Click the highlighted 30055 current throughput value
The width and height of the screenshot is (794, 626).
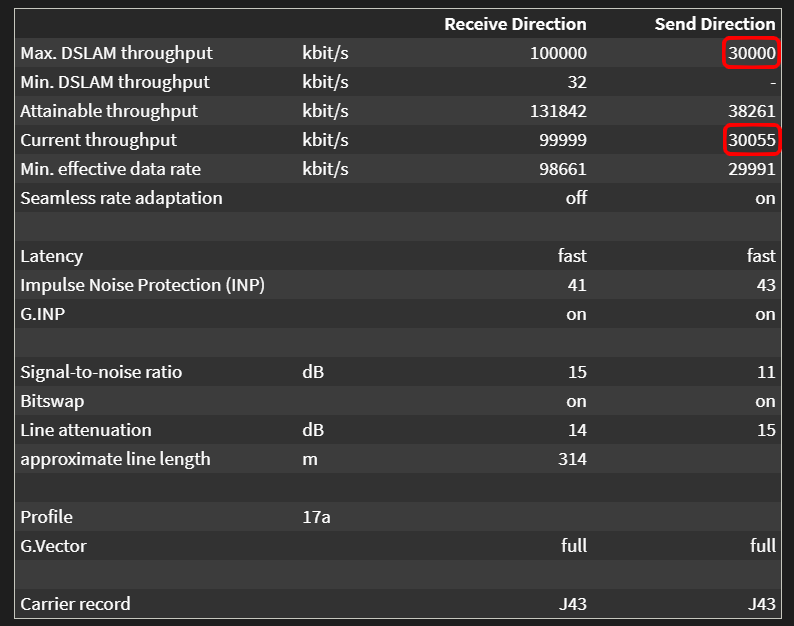[x=751, y=140]
